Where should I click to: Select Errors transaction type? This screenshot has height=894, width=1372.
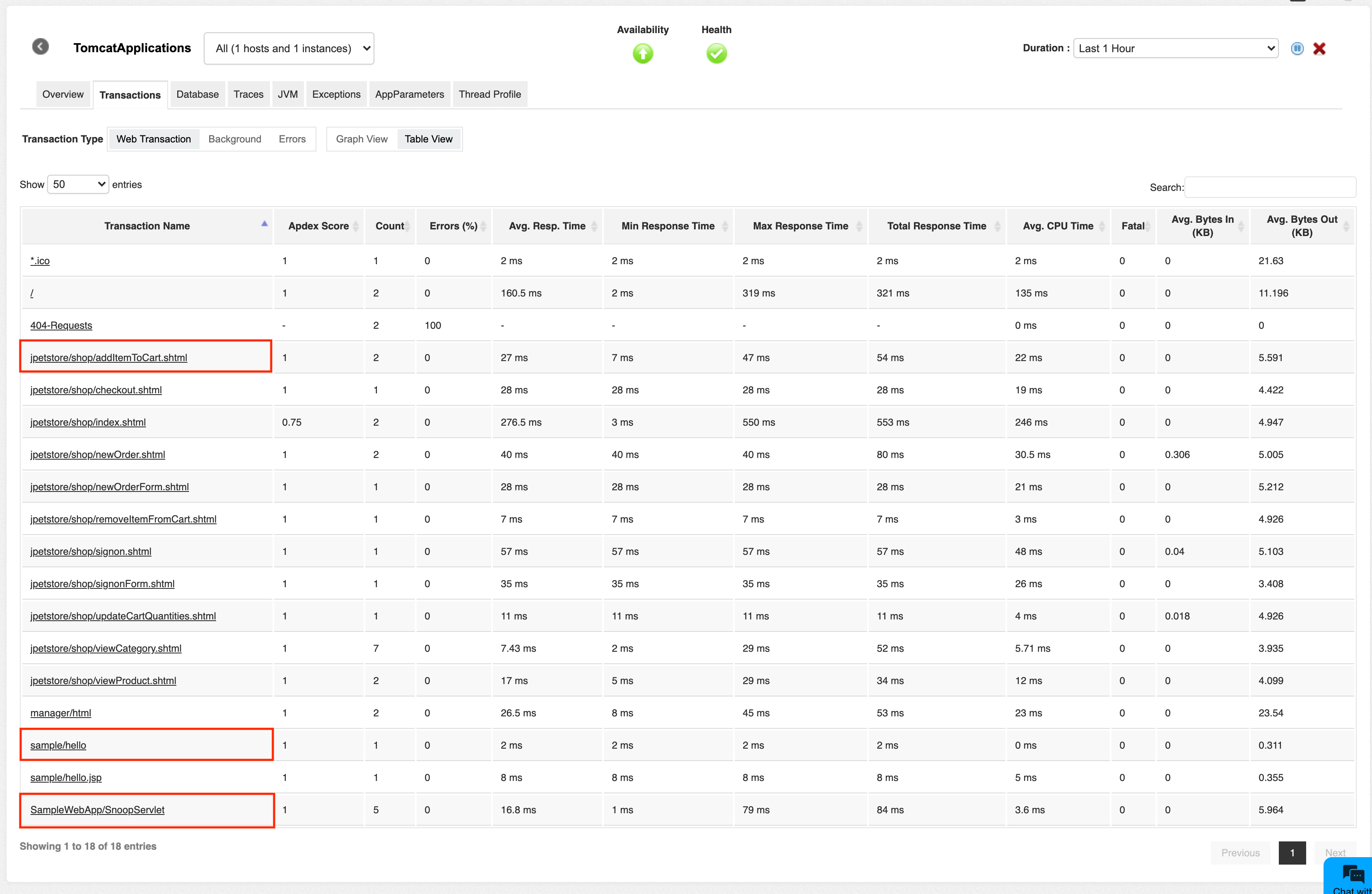pyautogui.click(x=292, y=139)
